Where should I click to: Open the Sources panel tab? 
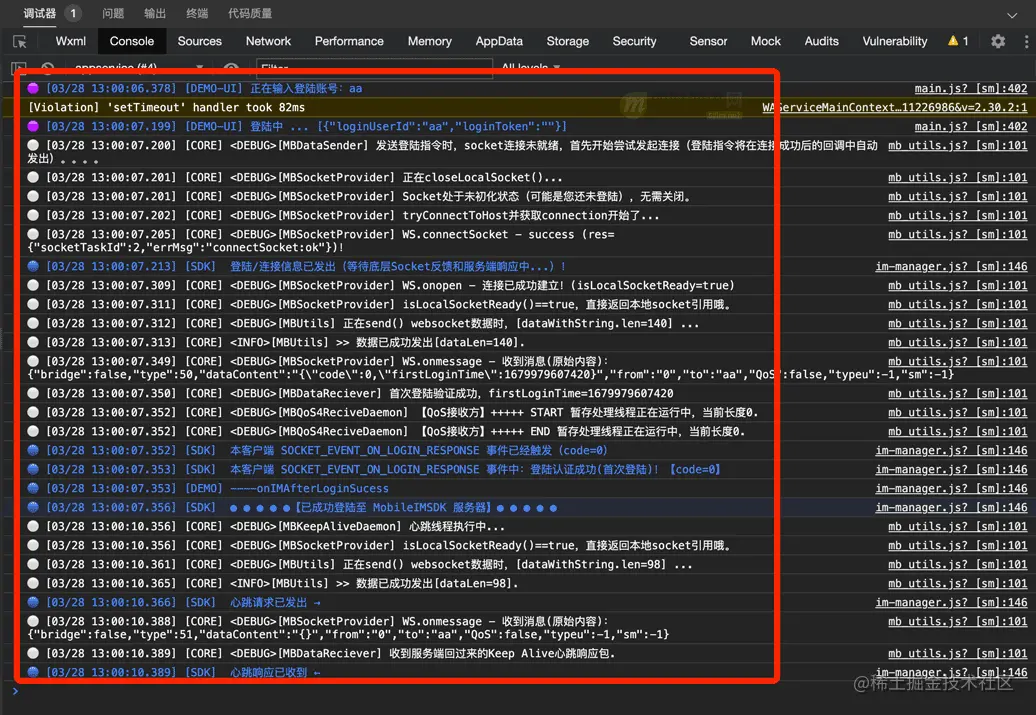coord(200,41)
